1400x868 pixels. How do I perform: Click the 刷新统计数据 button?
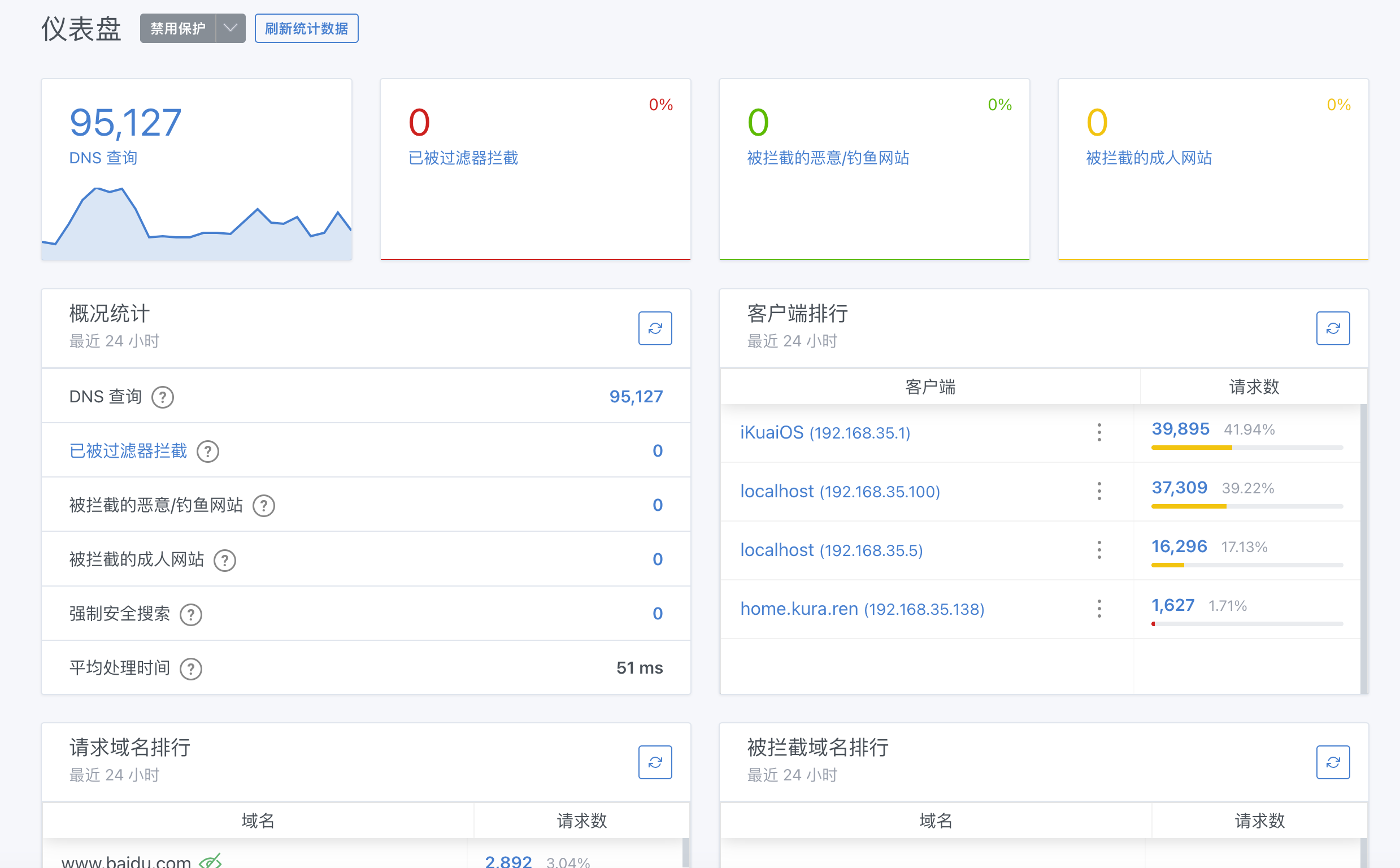click(x=306, y=29)
